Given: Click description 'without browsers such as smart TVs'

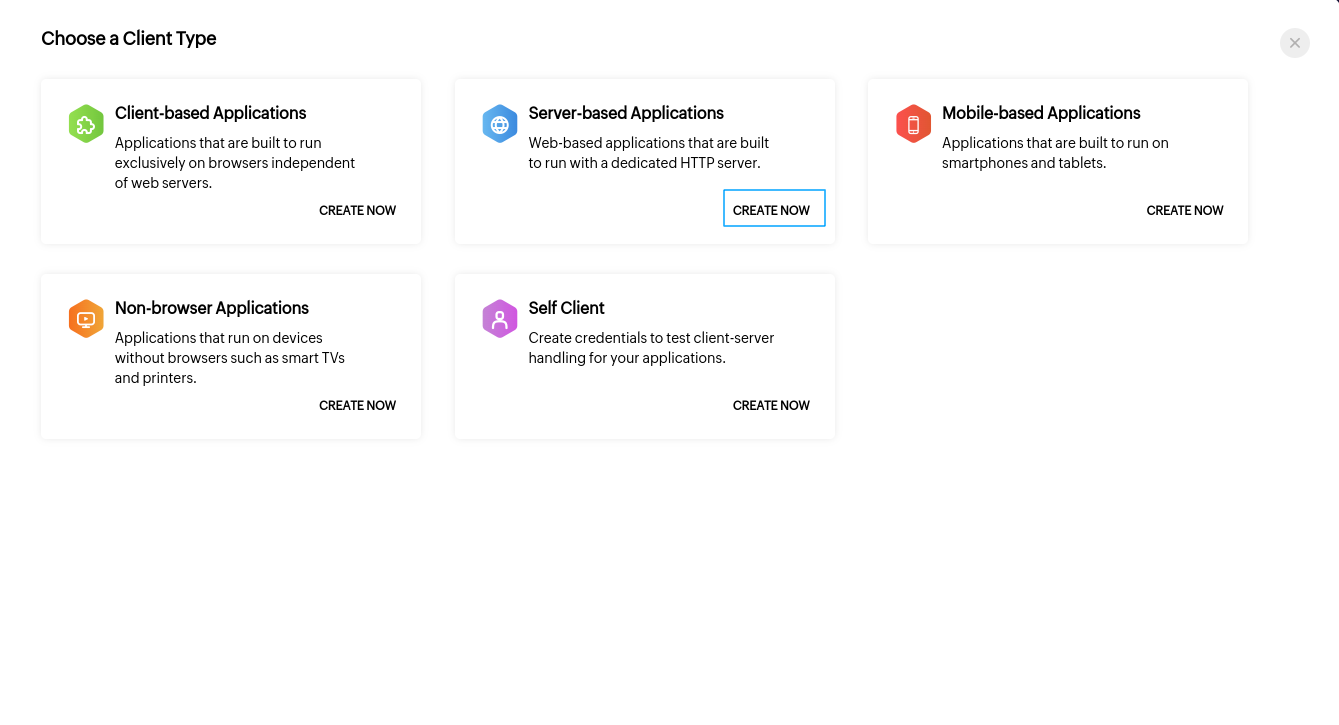Looking at the screenshot, I should click(x=230, y=358).
